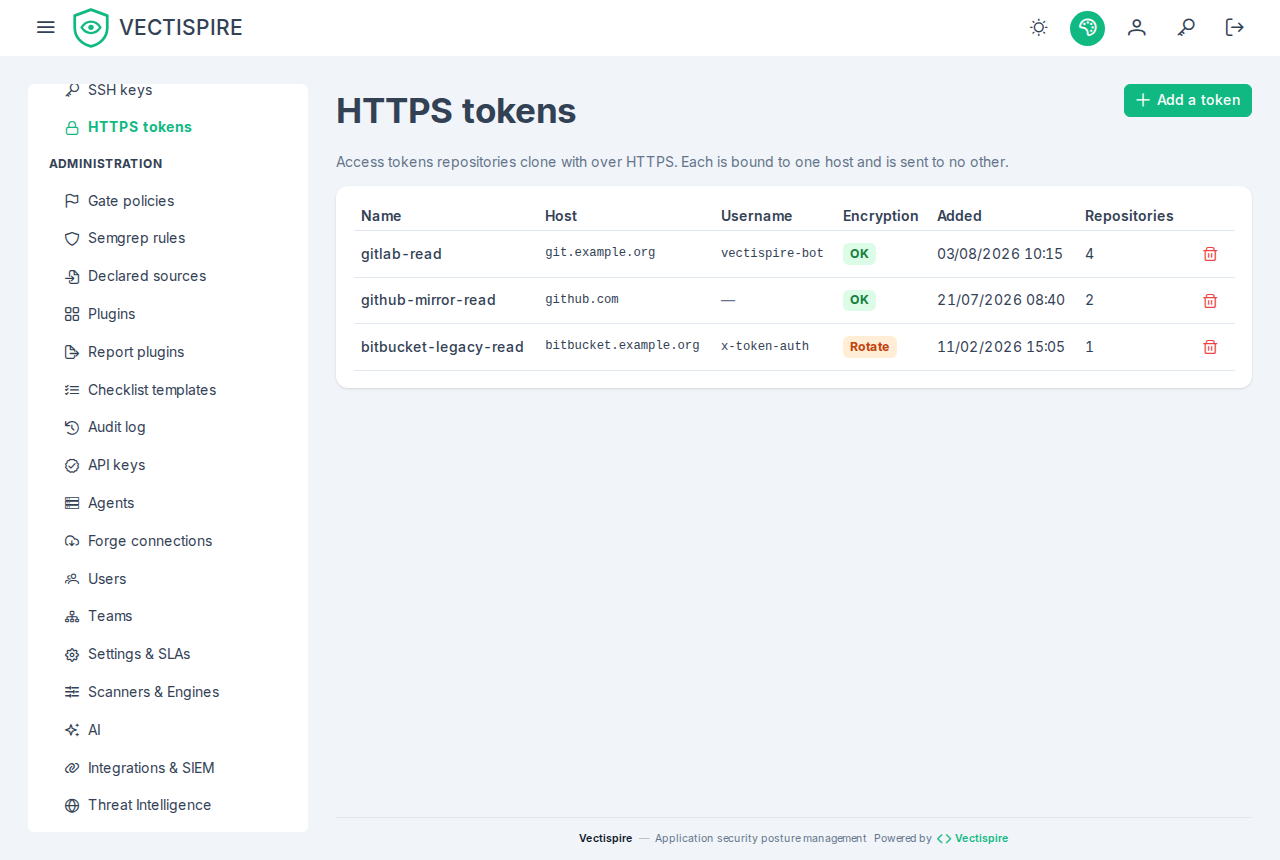The height and width of the screenshot is (860, 1280).
Task: Click the Gate policies flag icon
Action: tap(72, 201)
